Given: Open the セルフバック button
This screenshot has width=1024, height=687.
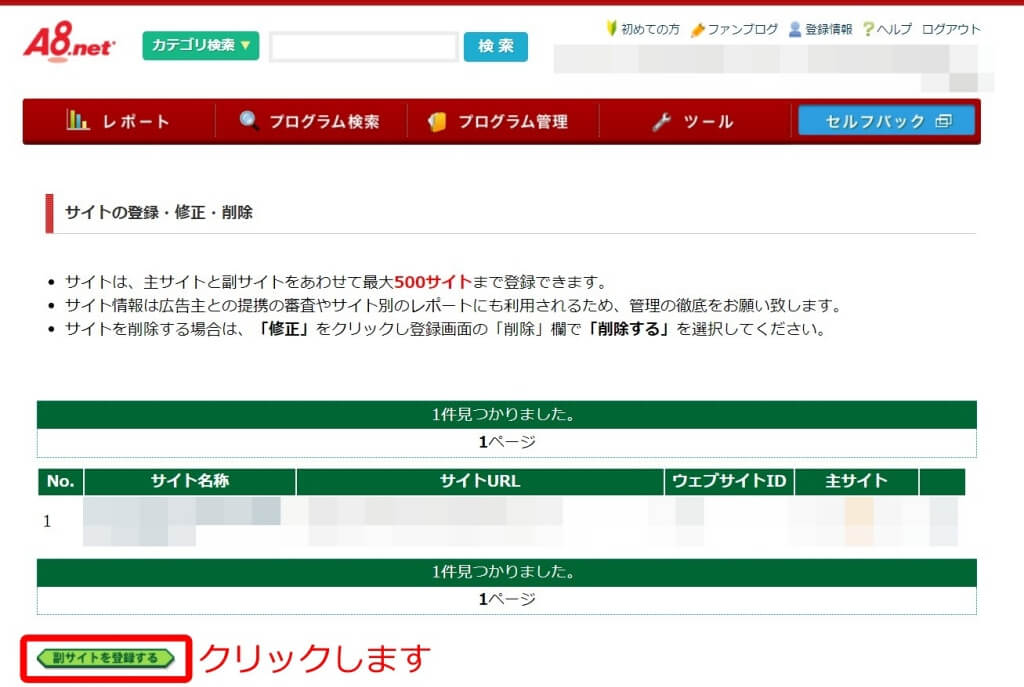Looking at the screenshot, I should tap(886, 121).
